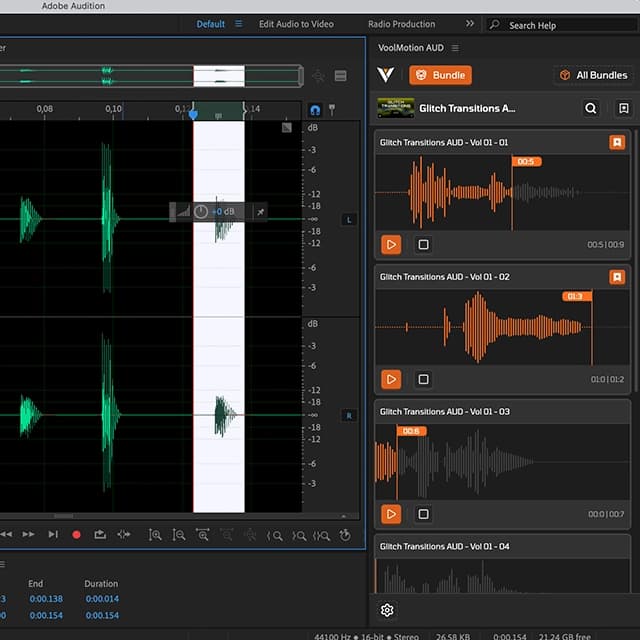The image size is (640, 640).
Task: Toggle loop playback button
Action: point(100,534)
